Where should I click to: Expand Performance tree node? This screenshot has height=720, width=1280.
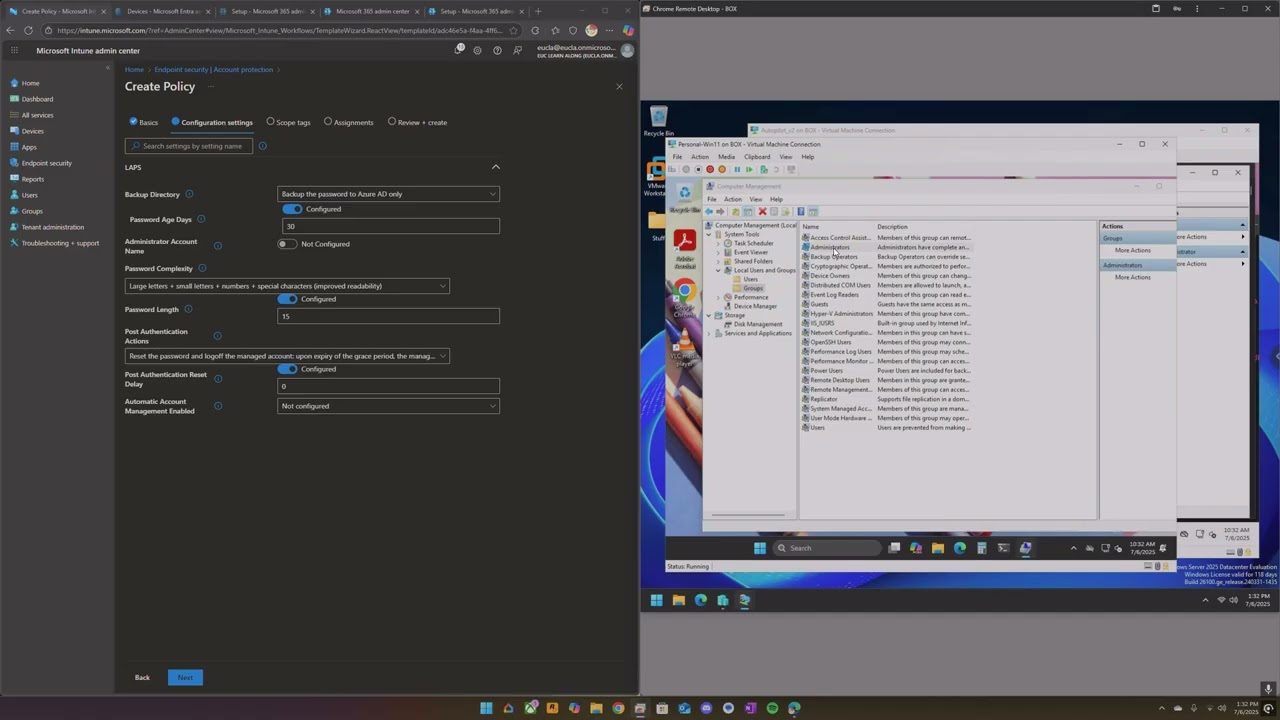coord(718,297)
